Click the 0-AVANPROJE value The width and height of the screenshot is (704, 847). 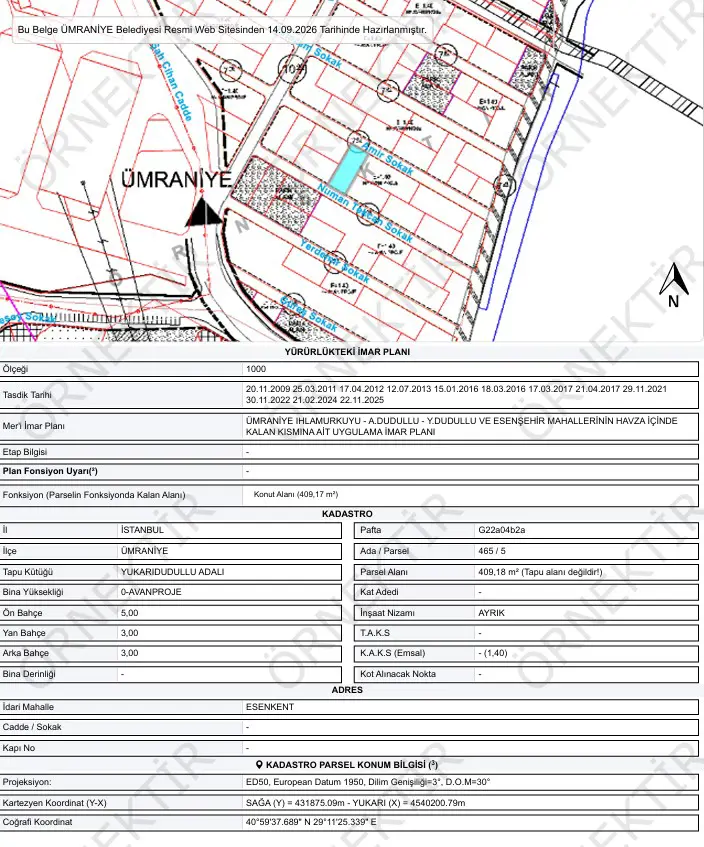tap(151, 591)
